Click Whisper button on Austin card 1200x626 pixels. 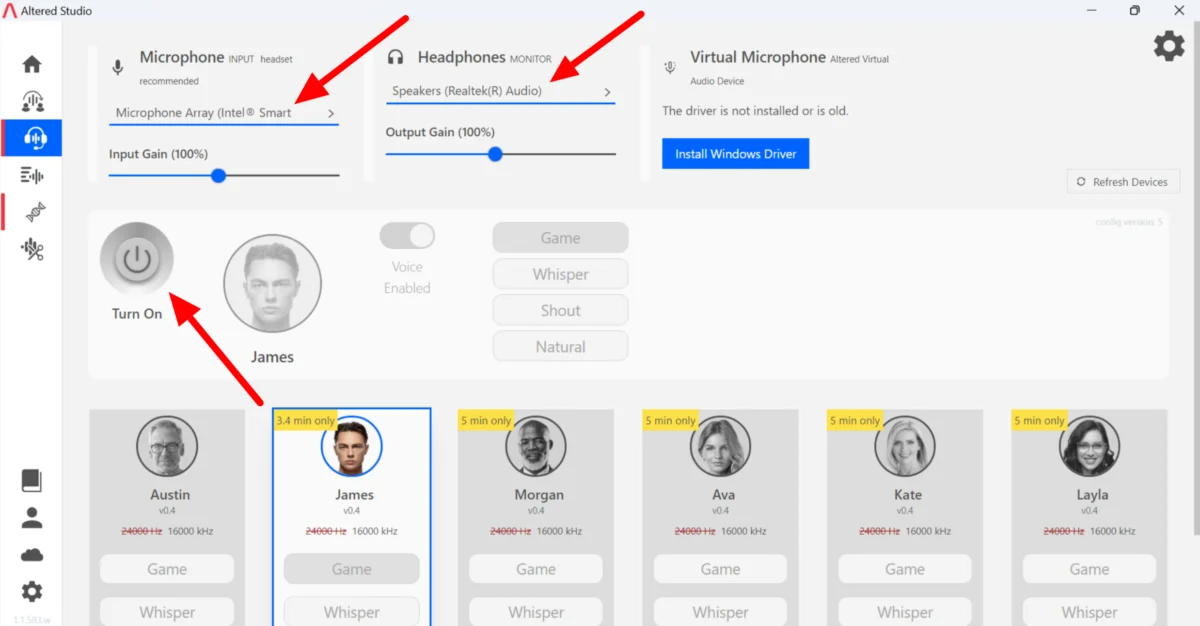(167, 612)
